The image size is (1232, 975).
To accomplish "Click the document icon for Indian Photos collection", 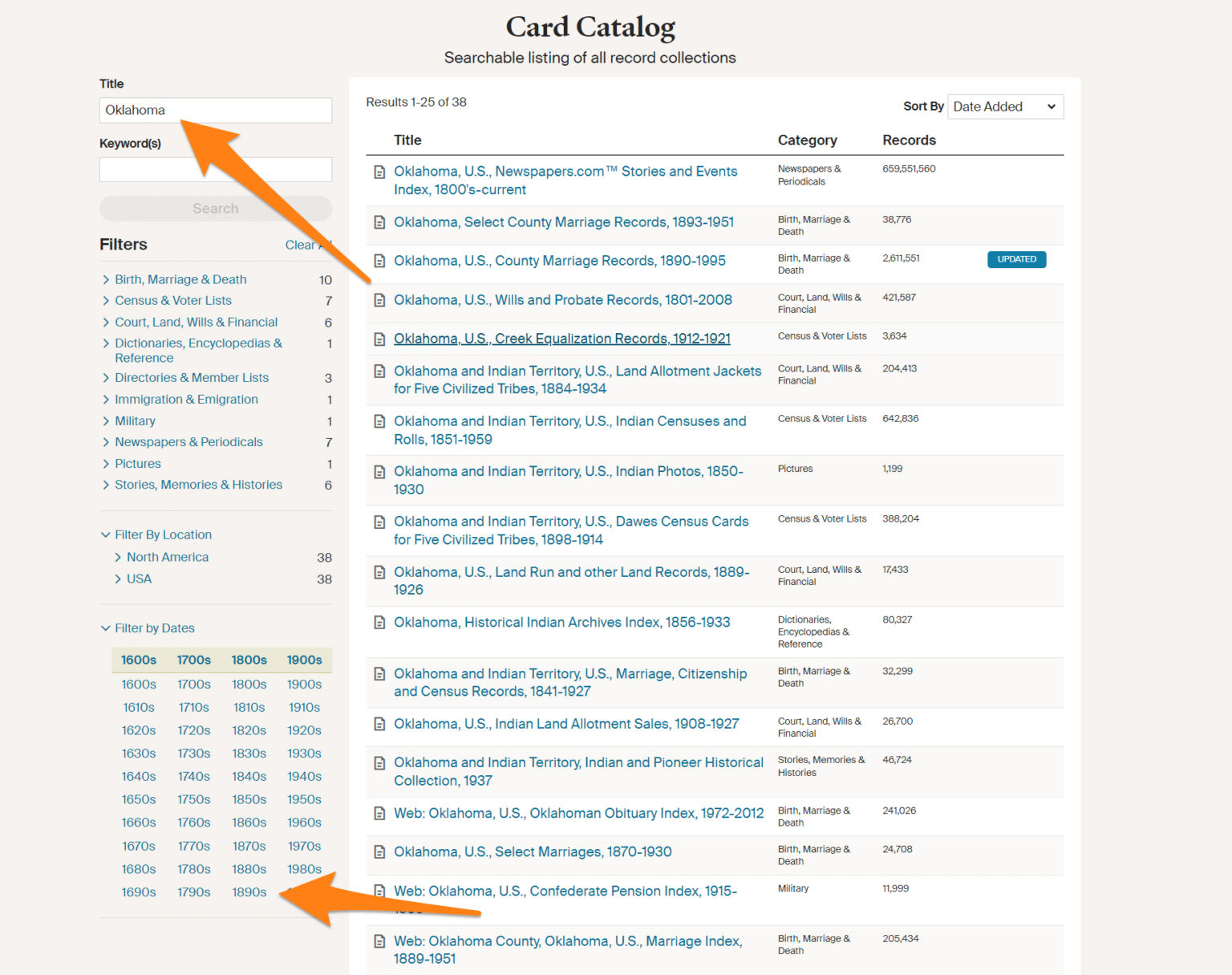I will click(x=379, y=471).
